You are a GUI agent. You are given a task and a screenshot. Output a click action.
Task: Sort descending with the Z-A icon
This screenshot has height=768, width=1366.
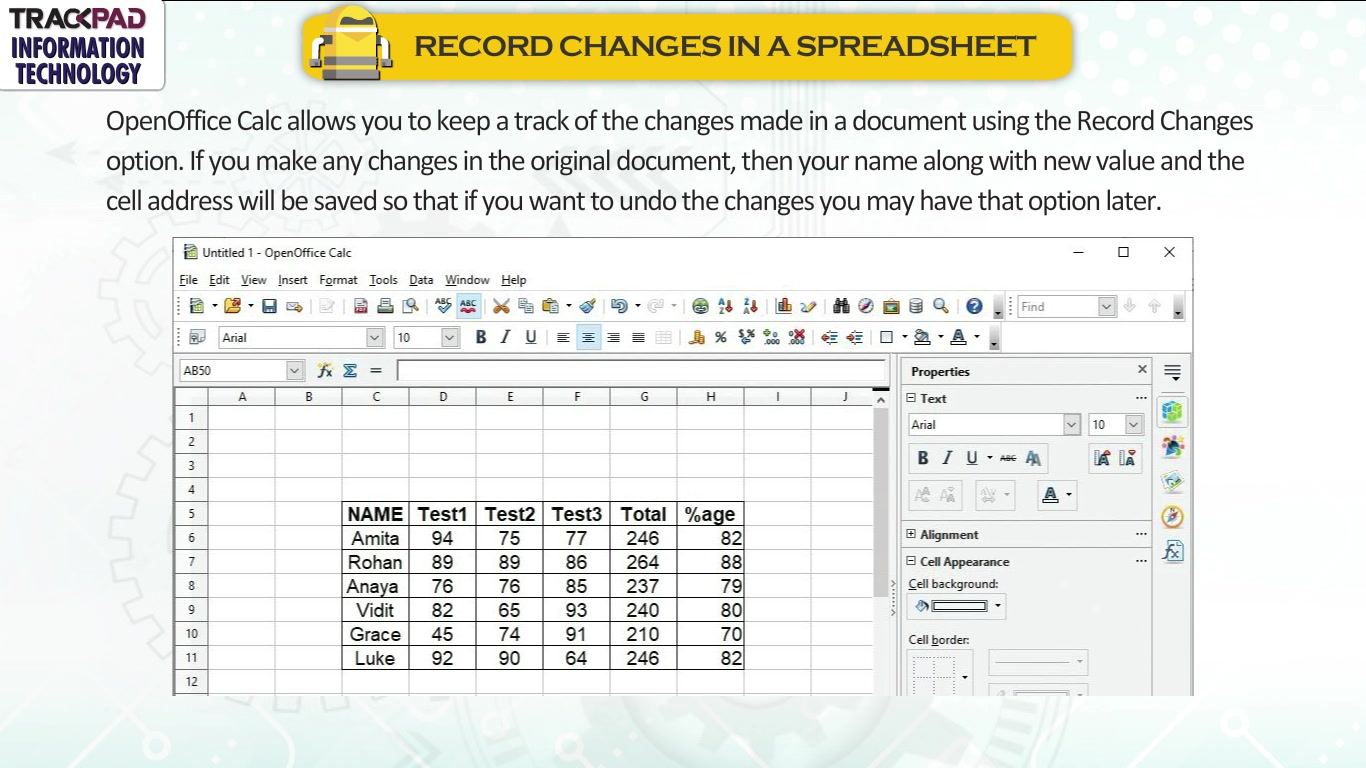click(x=750, y=306)
